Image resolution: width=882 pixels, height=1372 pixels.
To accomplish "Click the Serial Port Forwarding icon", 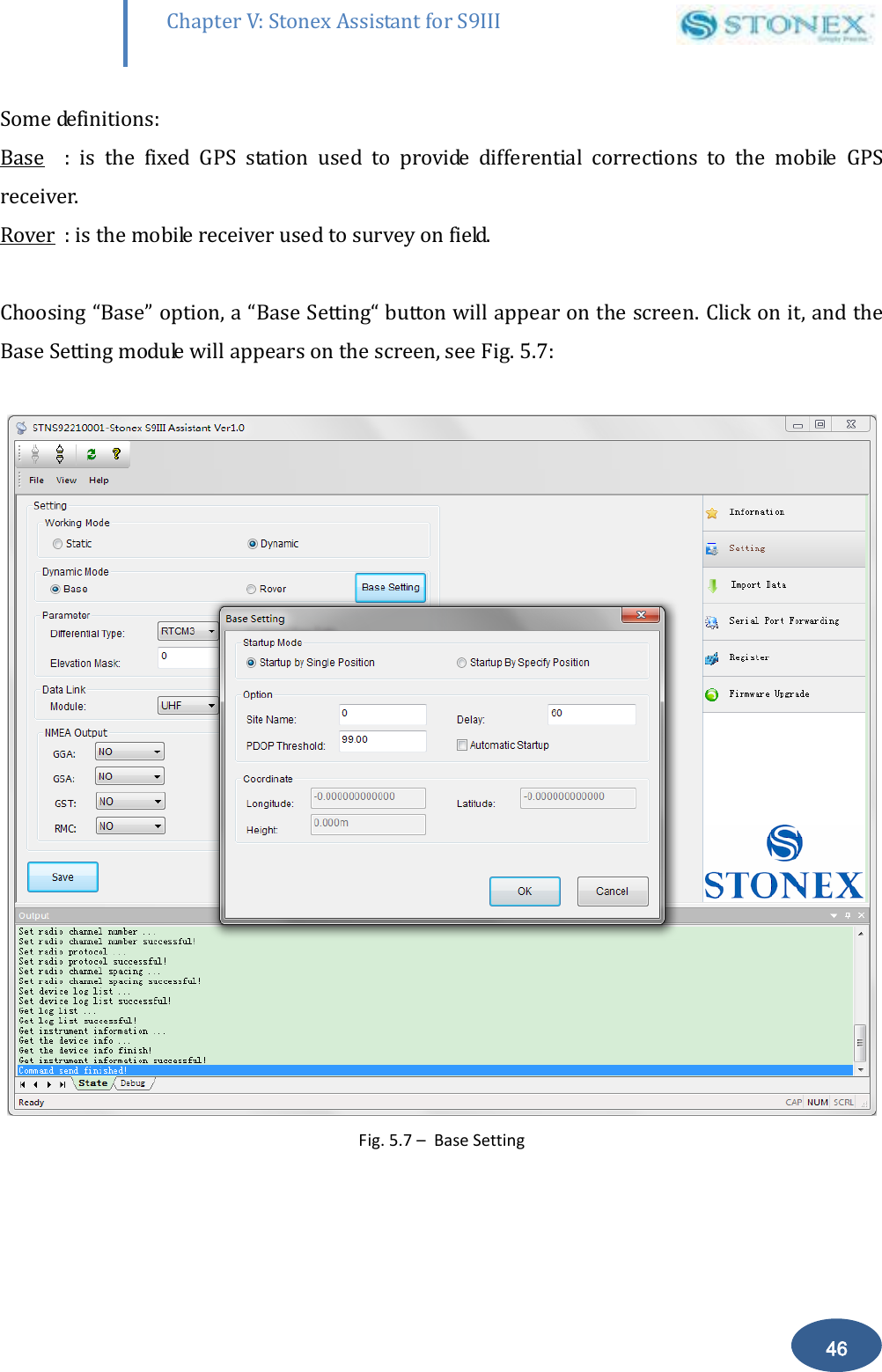I will [x=712, y=622].
